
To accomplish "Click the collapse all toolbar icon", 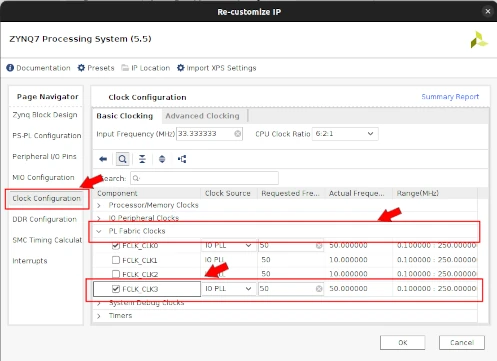I will (142, 159).
